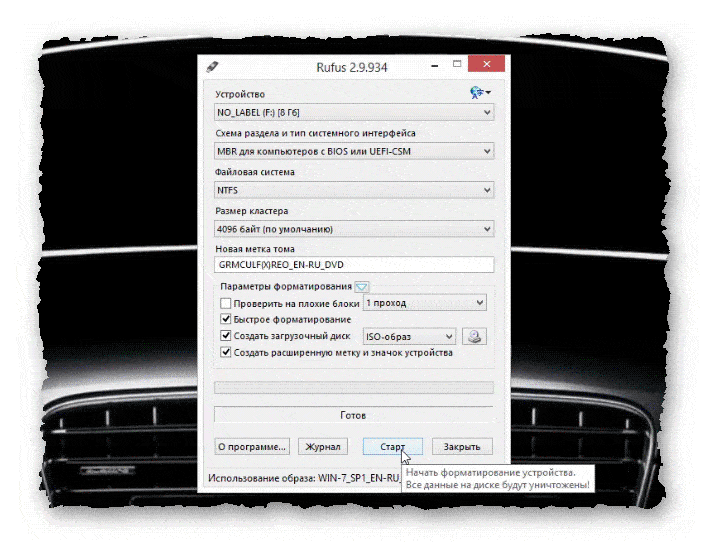
Task: Click the Rufus 2.9.934 title text
Action: coord(352,67)
